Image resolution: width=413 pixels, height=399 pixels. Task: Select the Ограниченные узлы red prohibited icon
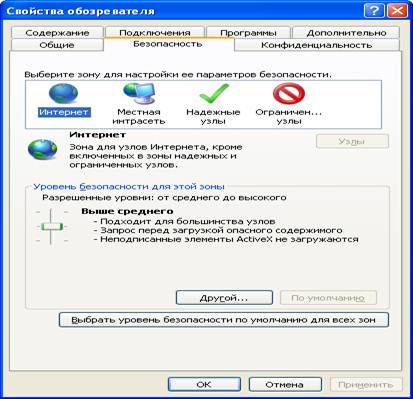pyautogui.click(x=289, y=94)
